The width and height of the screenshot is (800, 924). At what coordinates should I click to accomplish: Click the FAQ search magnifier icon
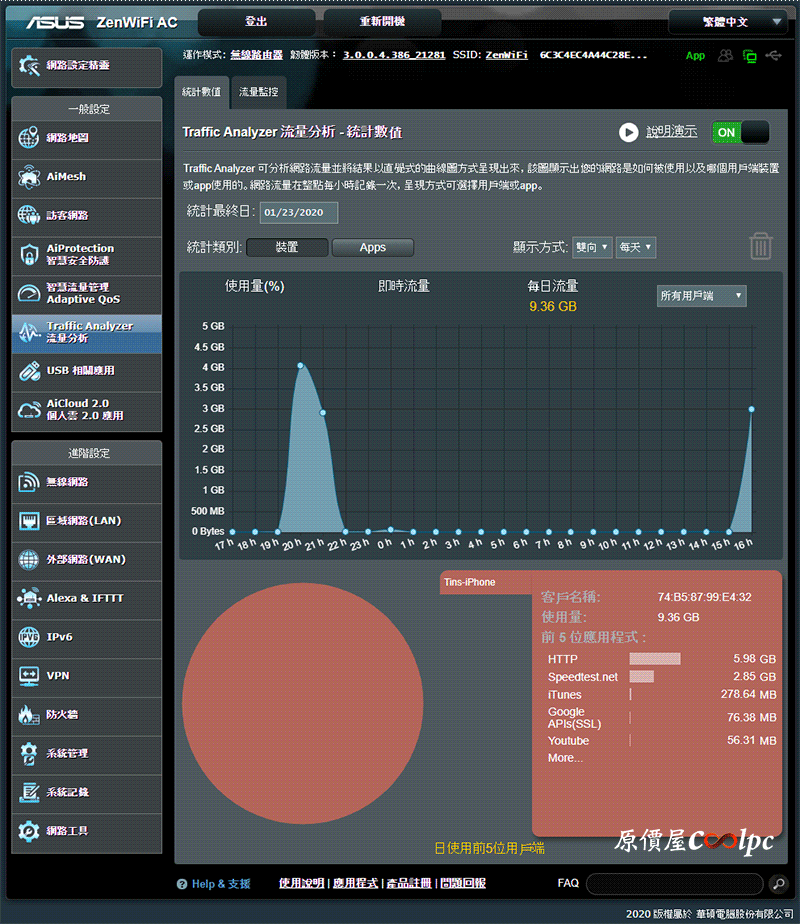tap(779, 883)
